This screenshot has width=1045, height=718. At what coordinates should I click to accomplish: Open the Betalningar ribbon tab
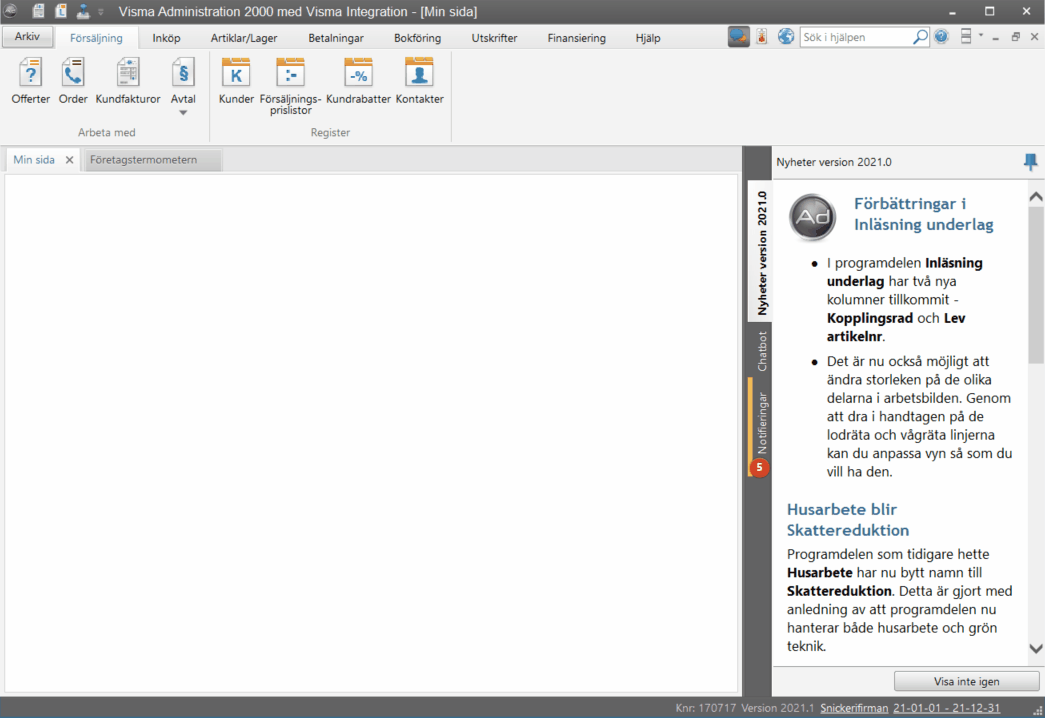pyautogui.click(x=336, y=38)
